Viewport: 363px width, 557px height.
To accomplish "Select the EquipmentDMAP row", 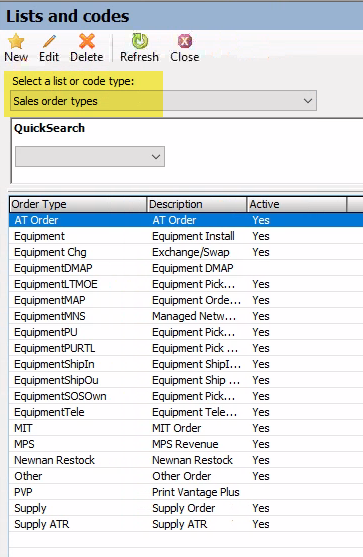I will (186, 268).
